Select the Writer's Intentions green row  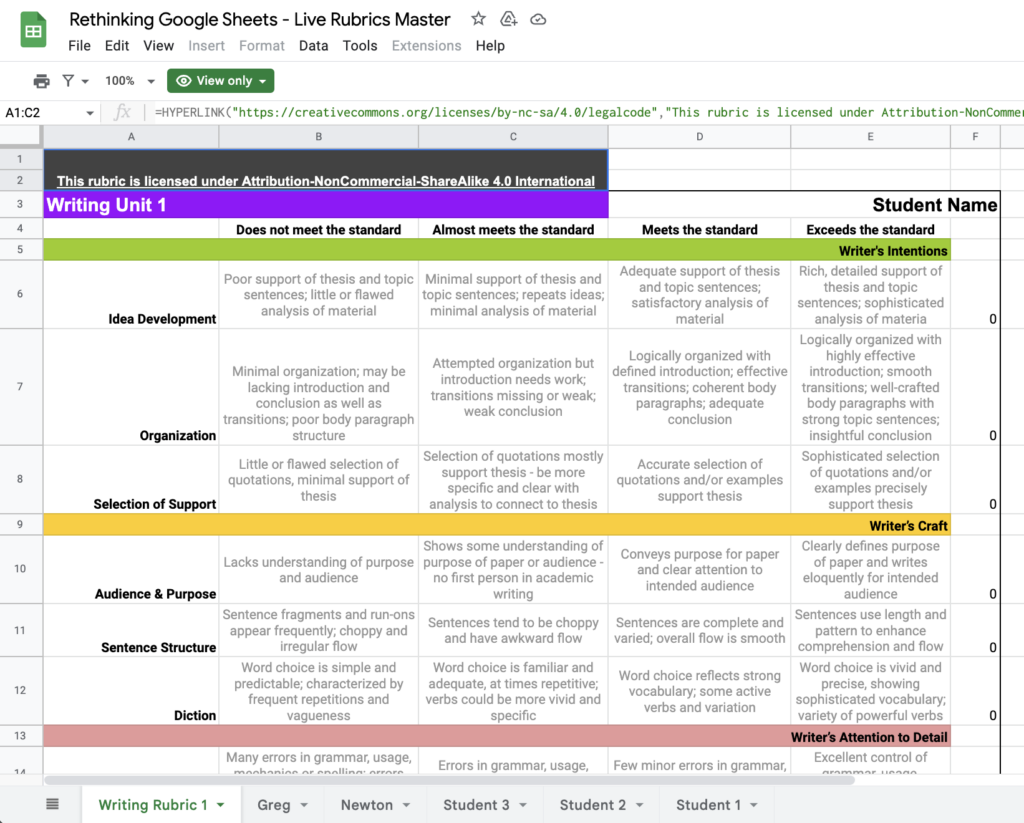tap(497, 250)
